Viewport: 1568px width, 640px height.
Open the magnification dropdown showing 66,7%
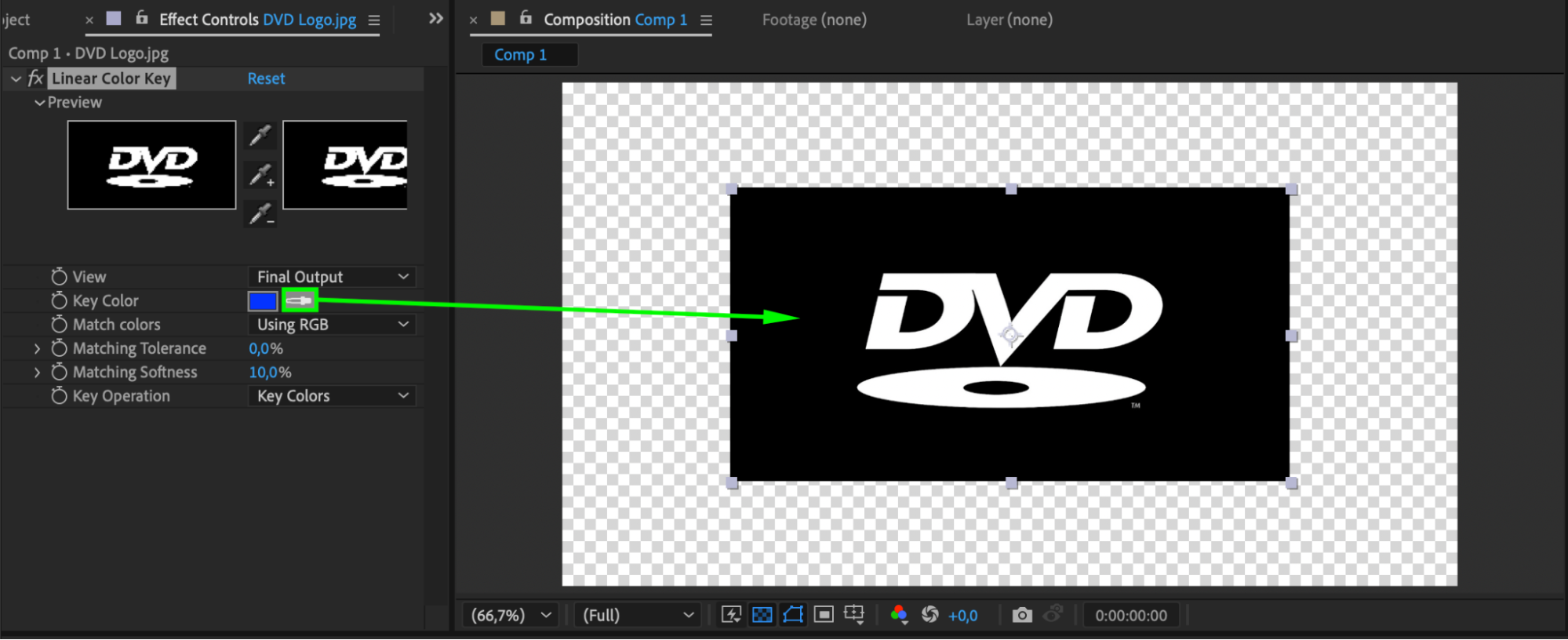[511, 616]
